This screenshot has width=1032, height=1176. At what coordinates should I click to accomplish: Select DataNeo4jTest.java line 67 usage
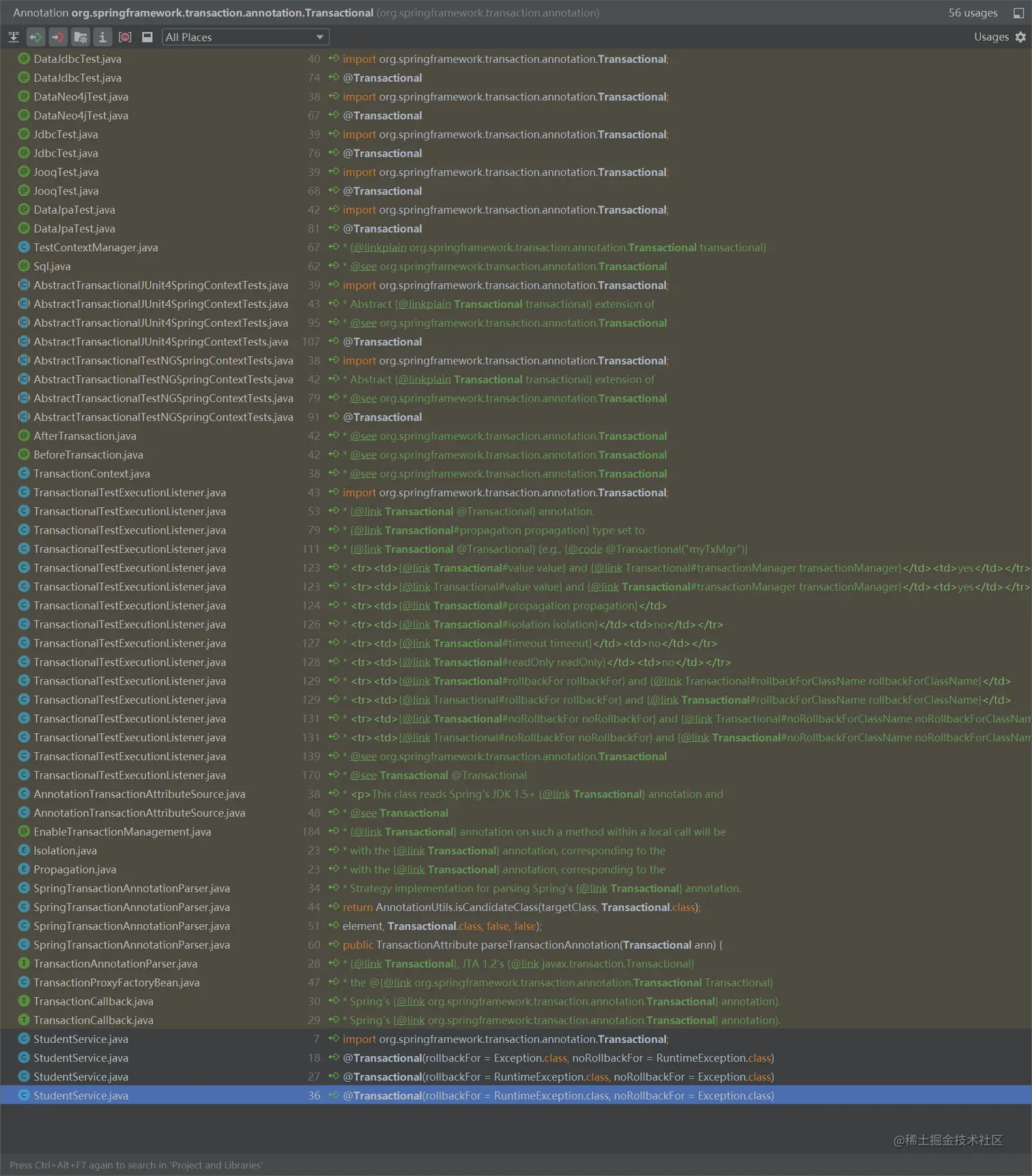[516, 115]
